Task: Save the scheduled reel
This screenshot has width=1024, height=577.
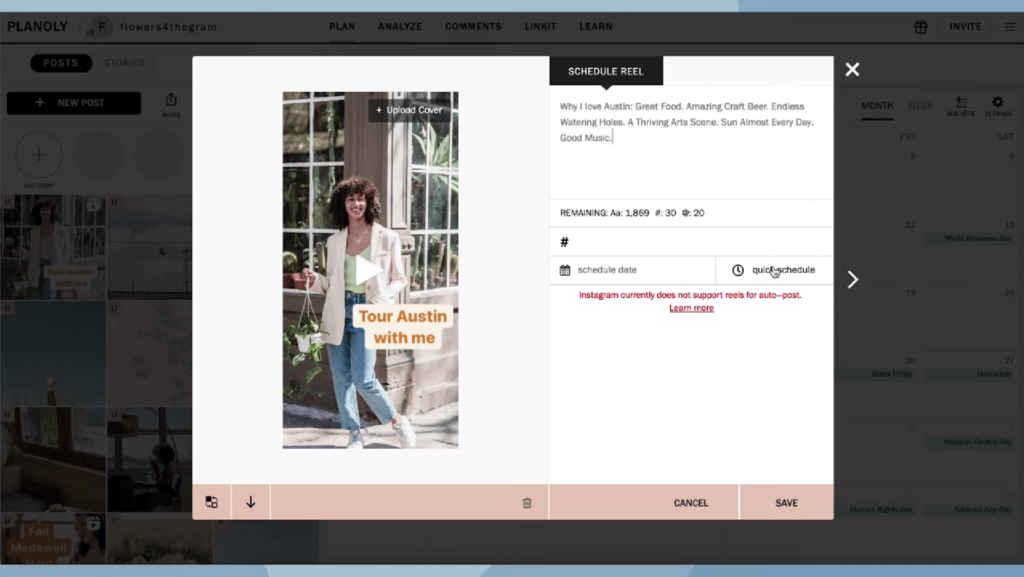Action: click(x=786, y=503)
